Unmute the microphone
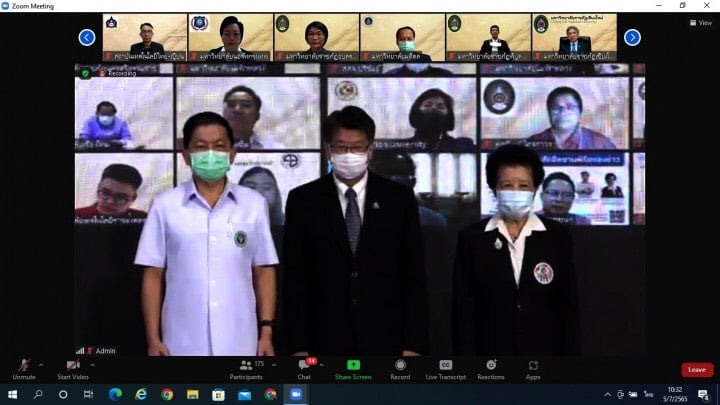 (23, 367)
